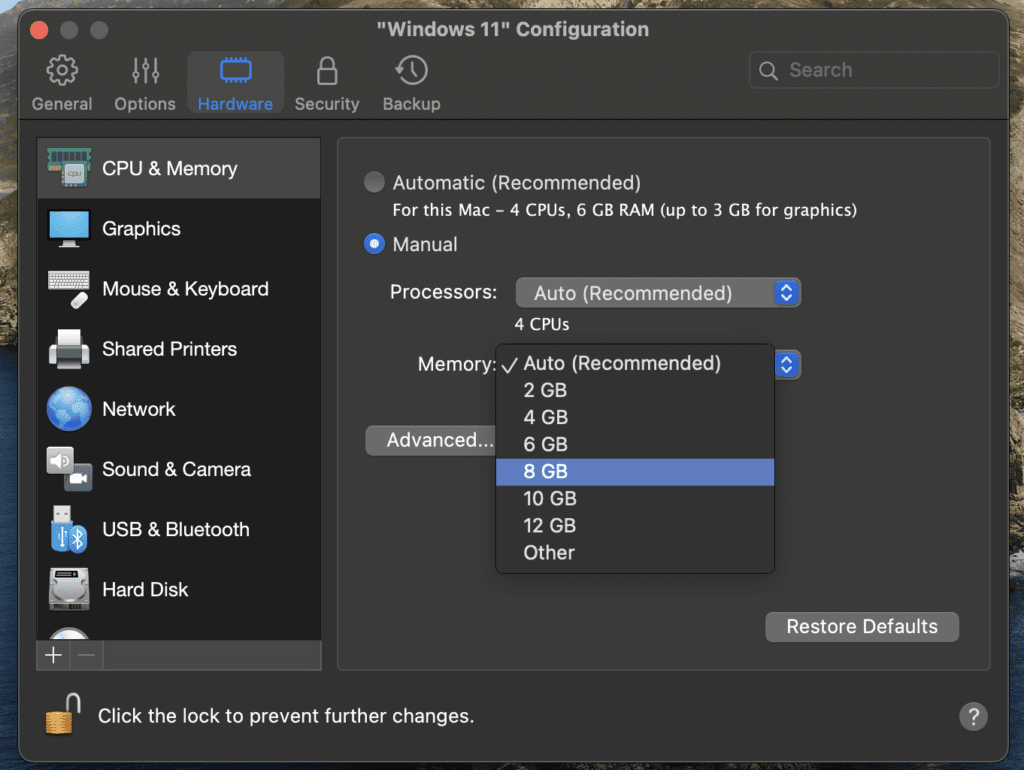This screenshot has height=770, width=1024.
Task: Select Automatic (Recommended) radio button
Action: (x=374, y=182)
